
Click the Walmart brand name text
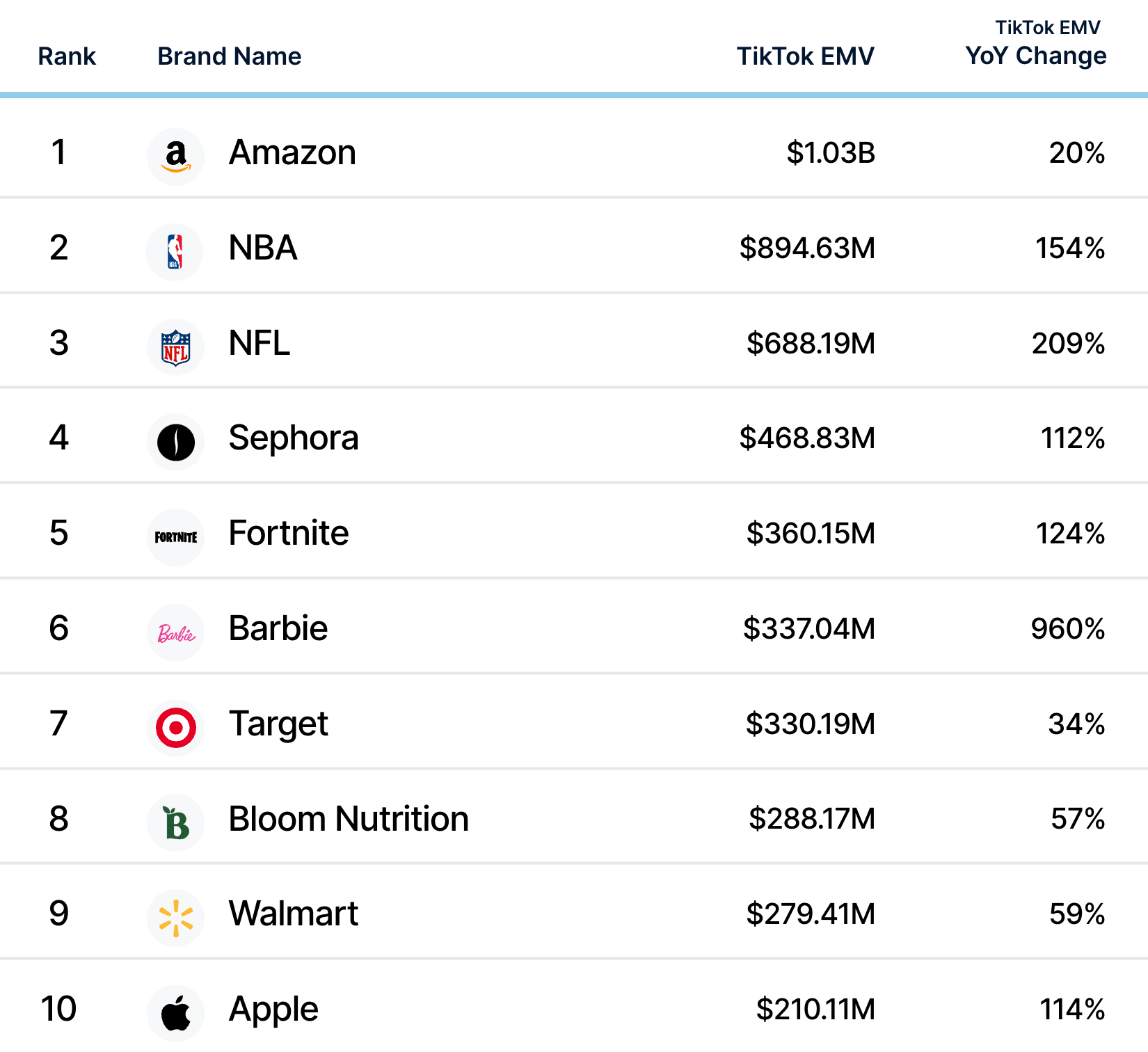293,914
